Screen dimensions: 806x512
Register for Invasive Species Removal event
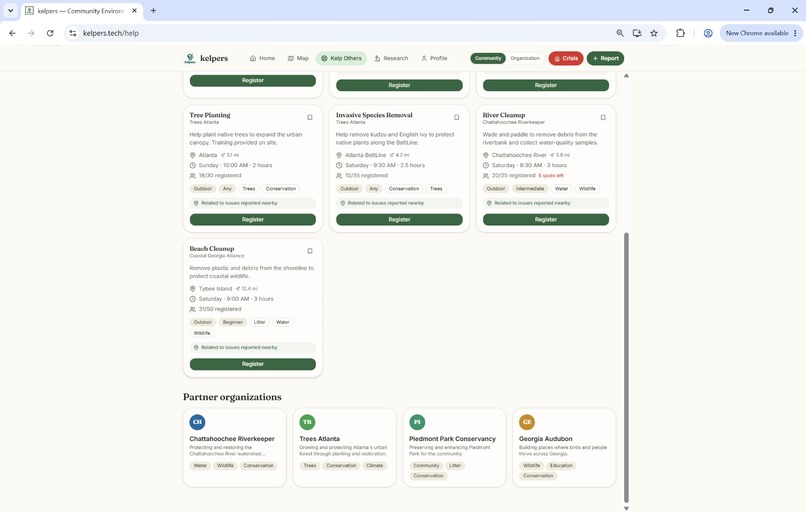tap(399, 220)
